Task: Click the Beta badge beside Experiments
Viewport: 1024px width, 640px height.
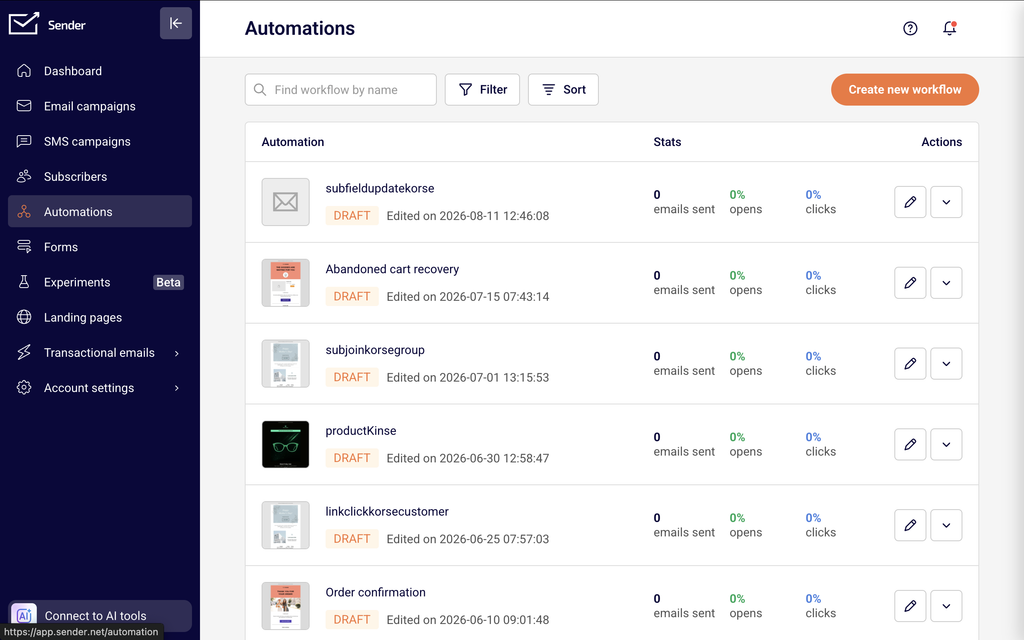Action: [x=168, y=282]
